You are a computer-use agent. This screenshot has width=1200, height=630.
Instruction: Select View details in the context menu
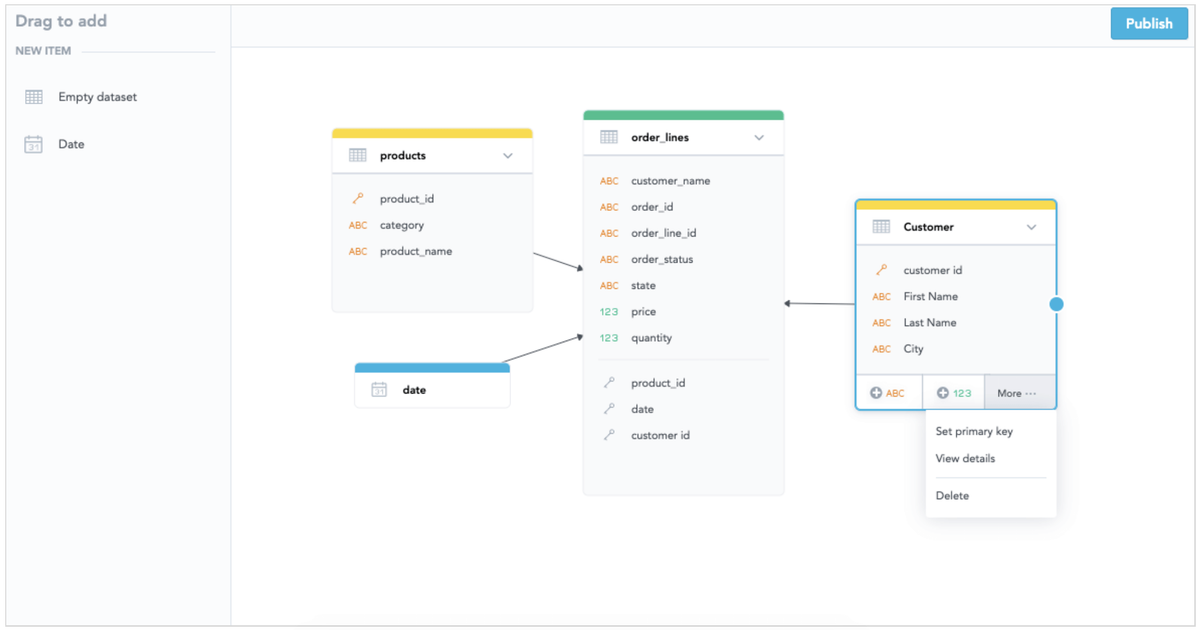pos(963,458)
